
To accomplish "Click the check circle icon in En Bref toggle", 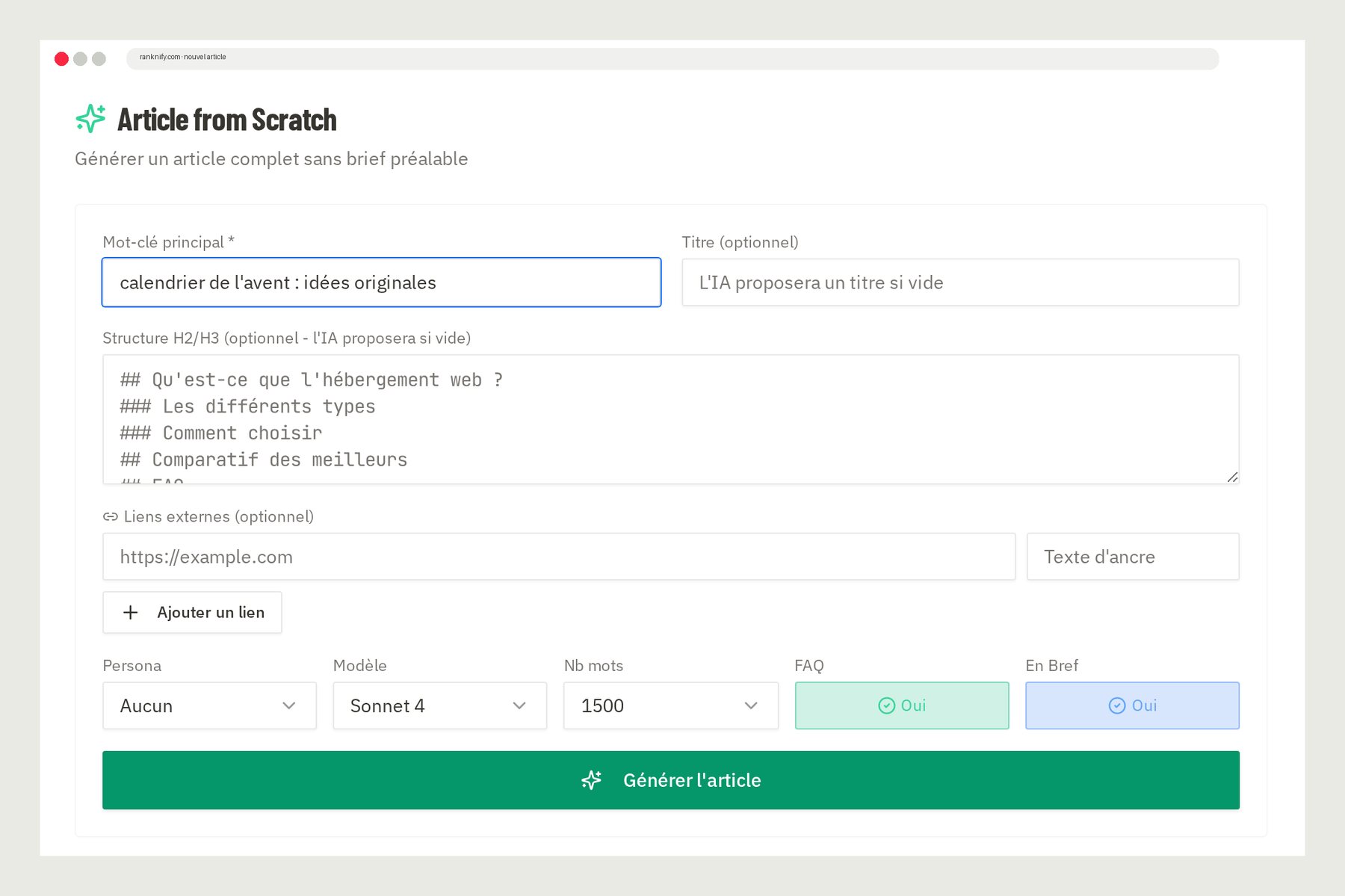I will click(x=1117, y=705).
